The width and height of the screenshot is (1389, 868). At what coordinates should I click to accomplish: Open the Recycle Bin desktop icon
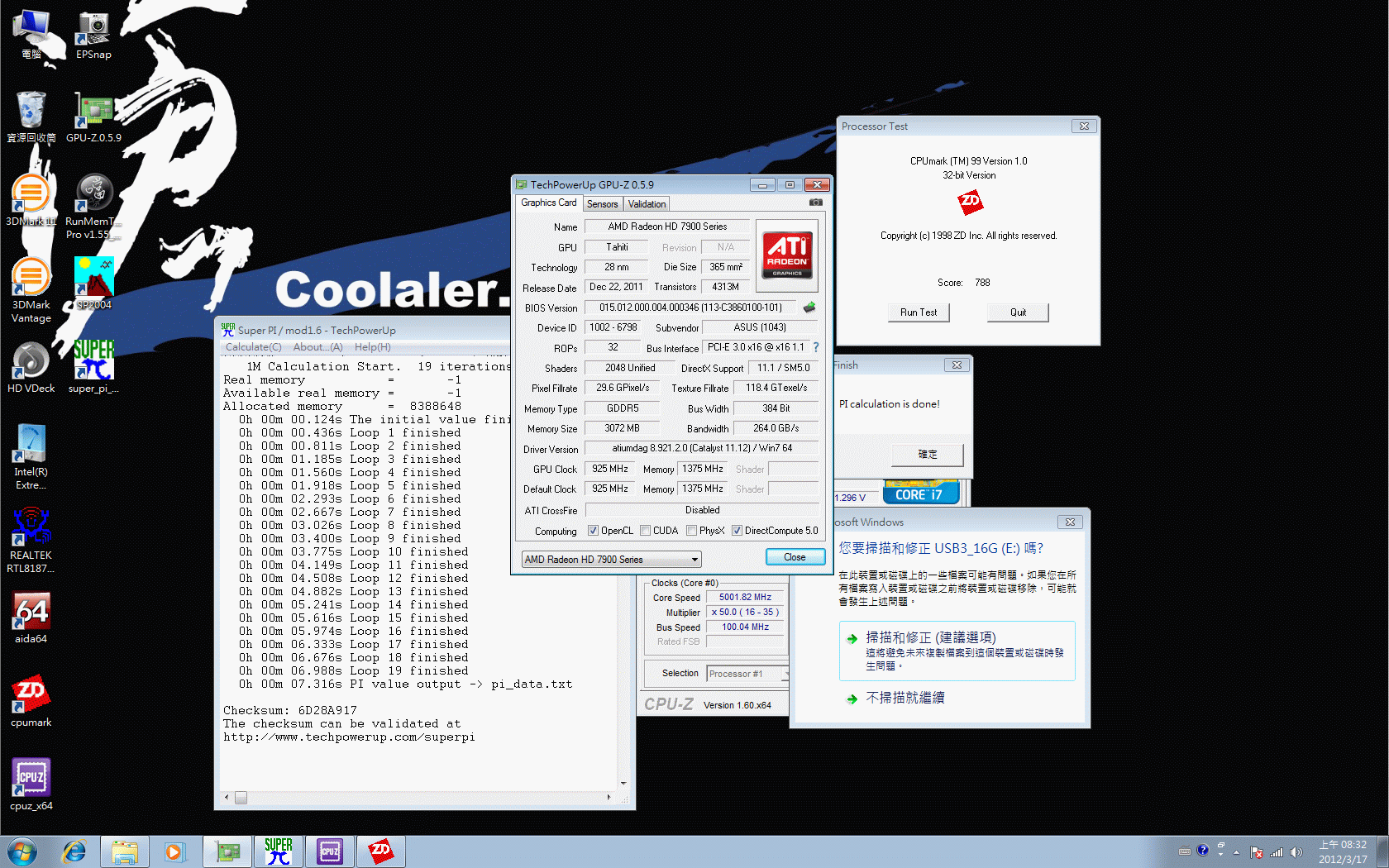[x=31, y=117]
